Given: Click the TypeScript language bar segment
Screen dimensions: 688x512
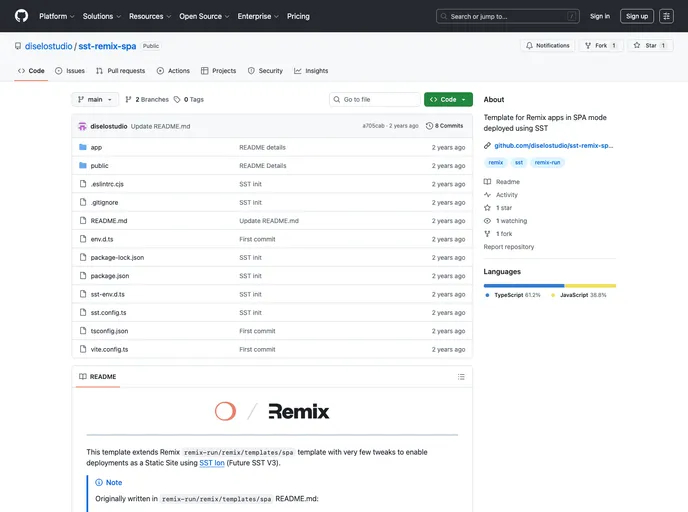Looking at the screenshot, I should coord(523,285).
